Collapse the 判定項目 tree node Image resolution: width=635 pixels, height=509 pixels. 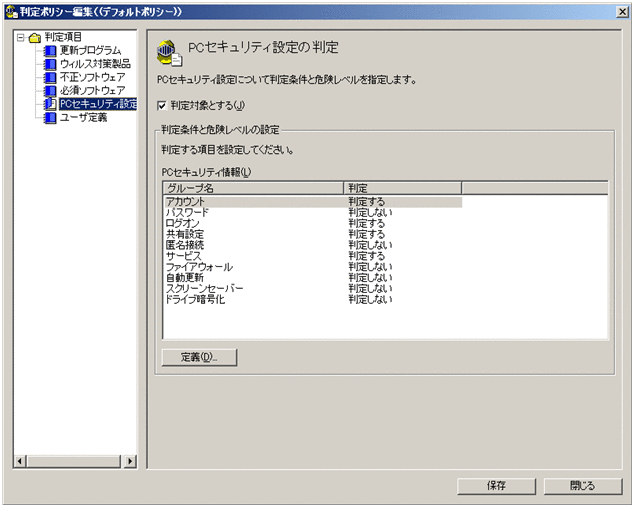(21, 38)
